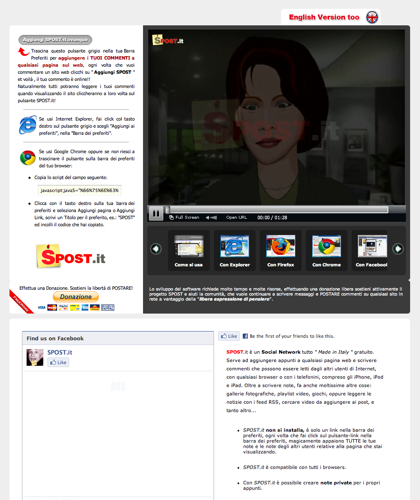Click the Internet Explorer logo icon
The image size is (420, 500).
coord(28,125)
